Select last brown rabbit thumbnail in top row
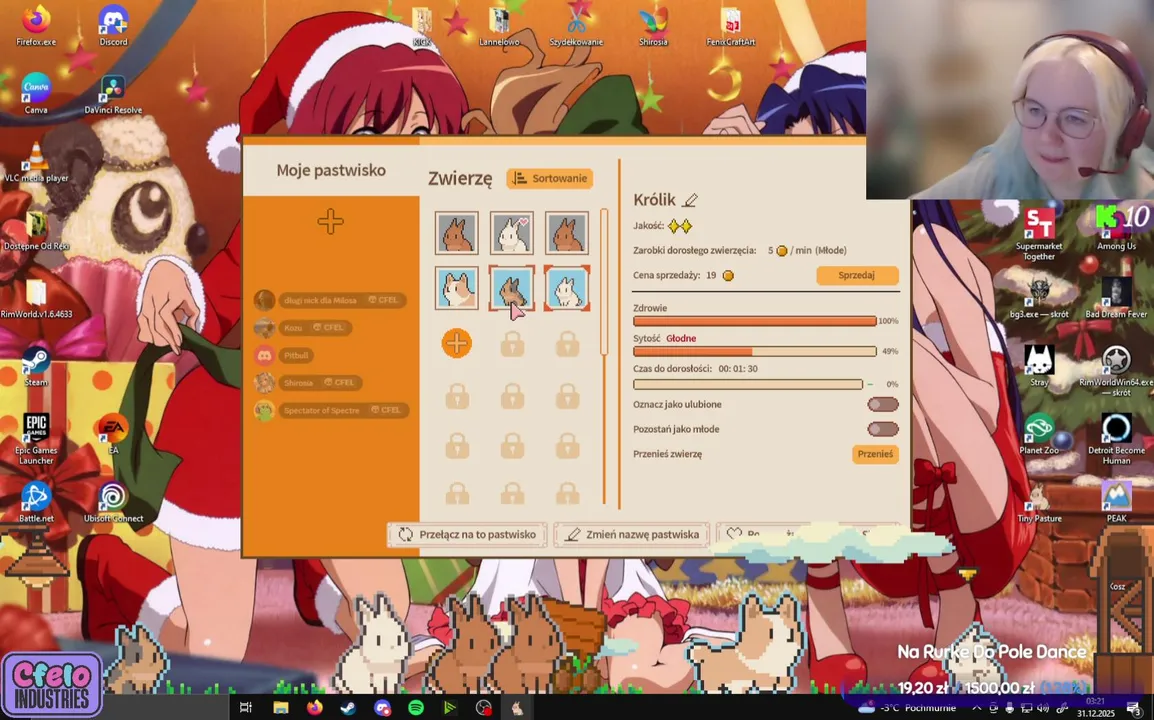The height and width of the screenshot is (720, 1154). click(x=567, y=233)
